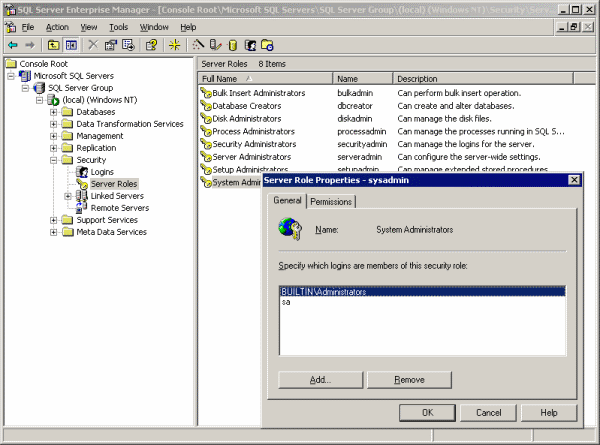Click the New Job folder toolbar icon
Screen dimensions: 600x445
[267, 45]
